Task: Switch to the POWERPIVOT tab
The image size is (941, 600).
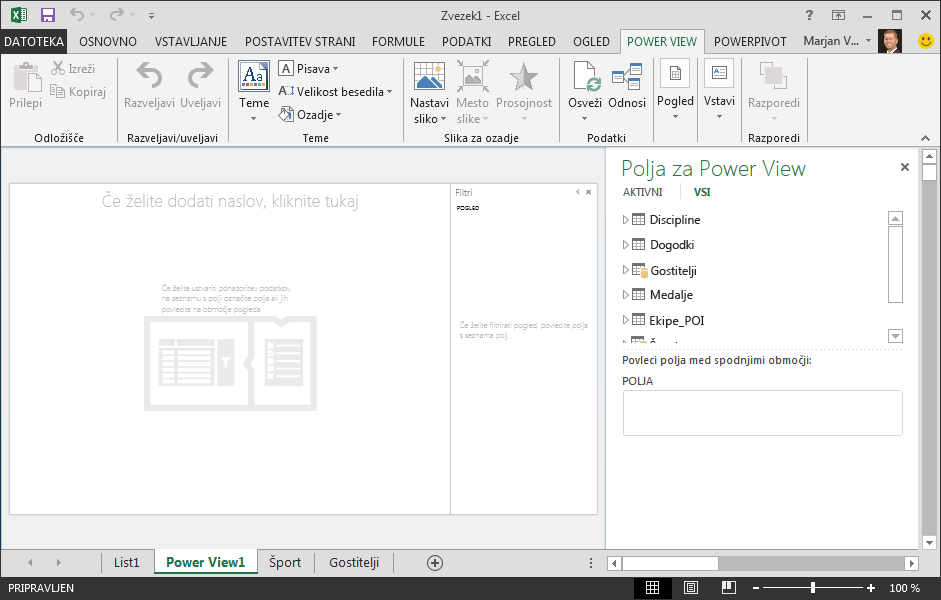Action: [x=750, y=41]
